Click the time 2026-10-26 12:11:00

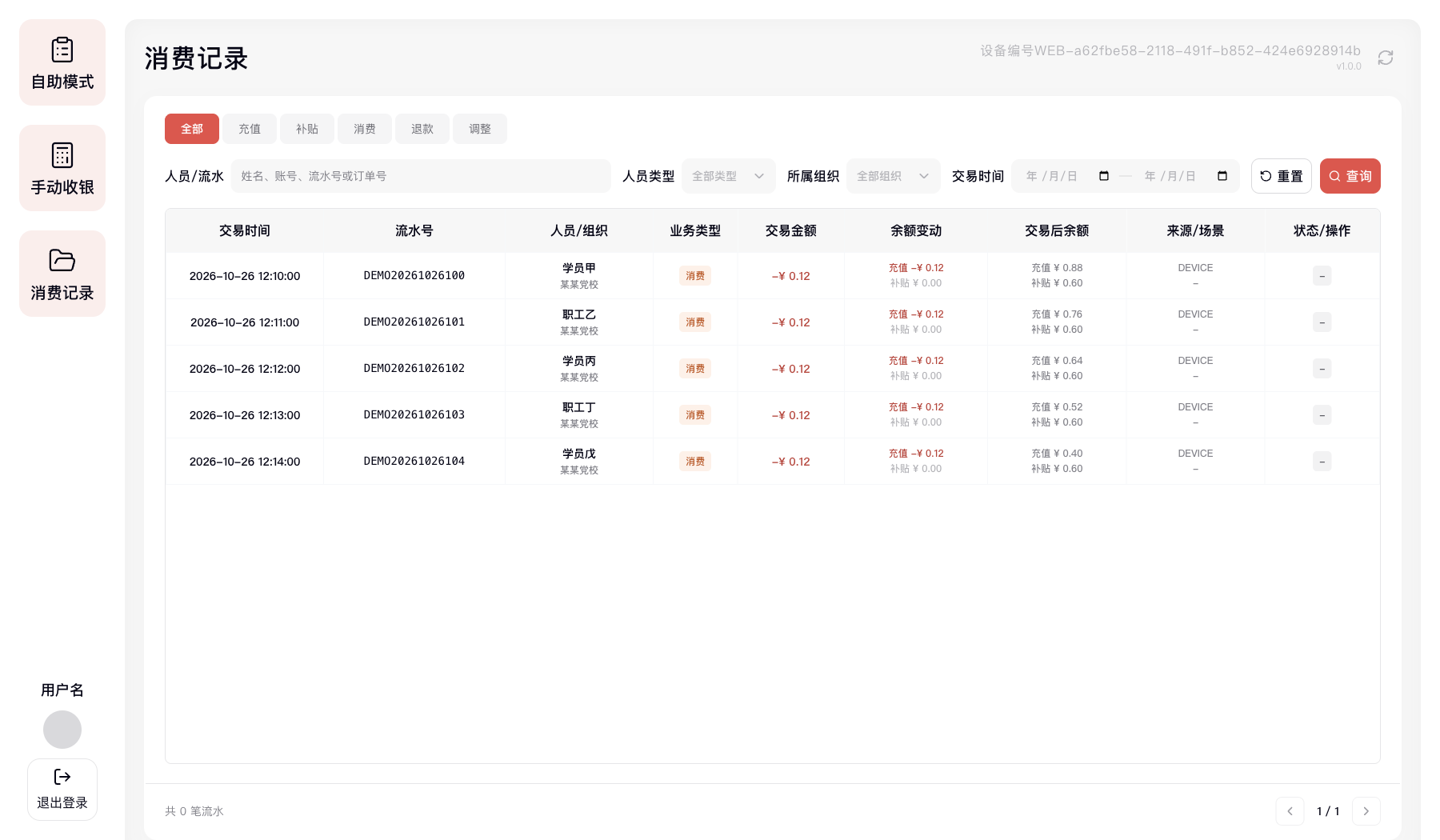[x=245, y=322]
